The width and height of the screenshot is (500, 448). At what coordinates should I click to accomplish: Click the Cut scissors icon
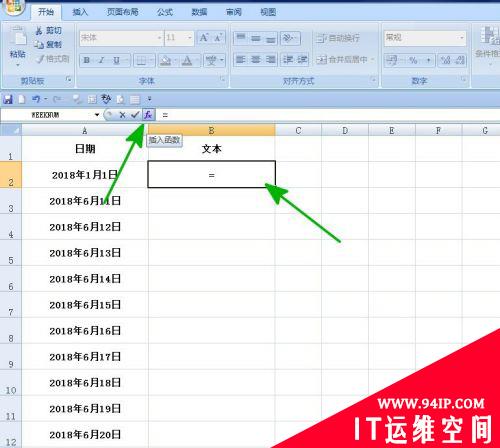click(x=39, y=31)
